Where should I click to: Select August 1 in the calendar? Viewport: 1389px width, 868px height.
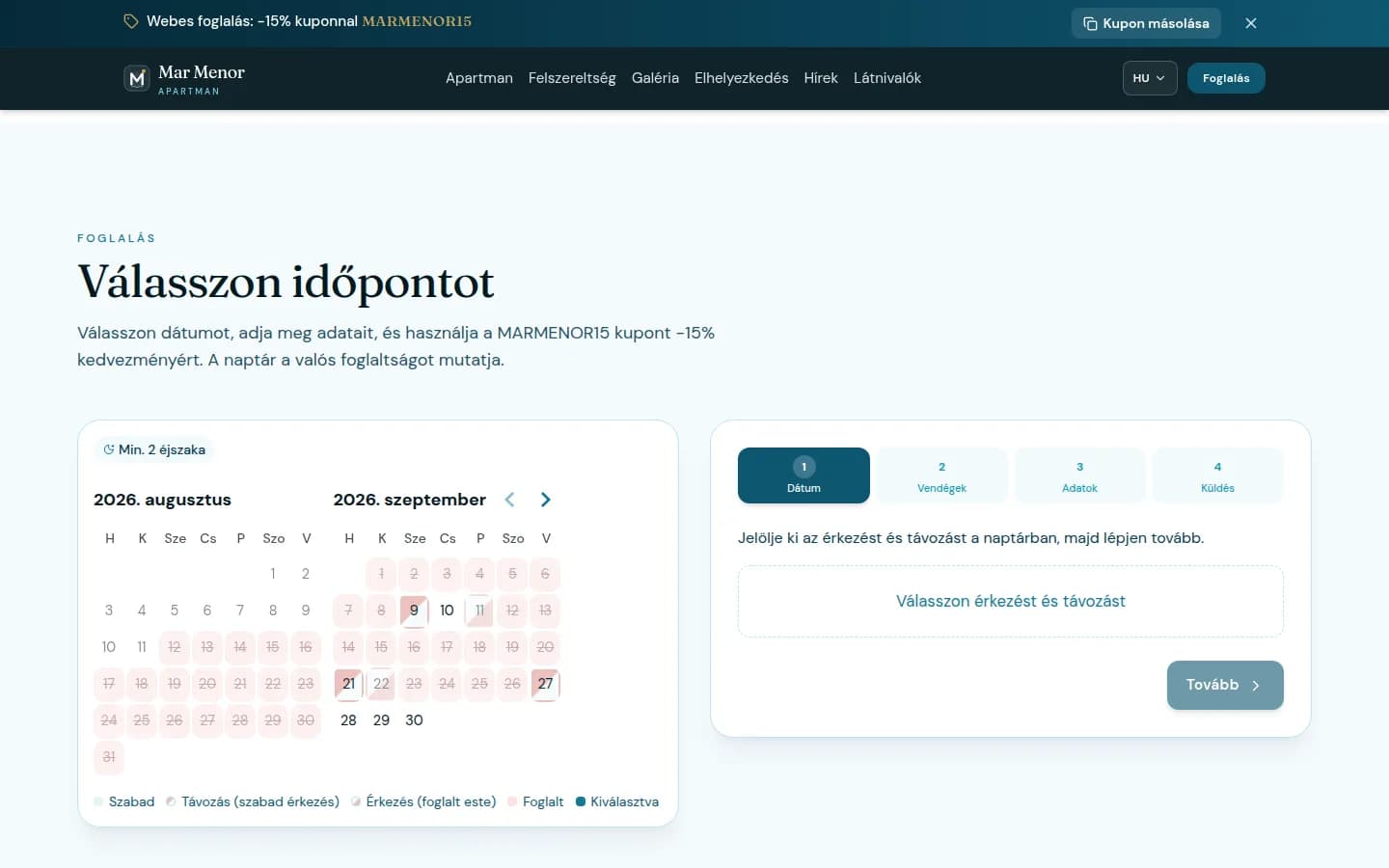click(273, 574)
